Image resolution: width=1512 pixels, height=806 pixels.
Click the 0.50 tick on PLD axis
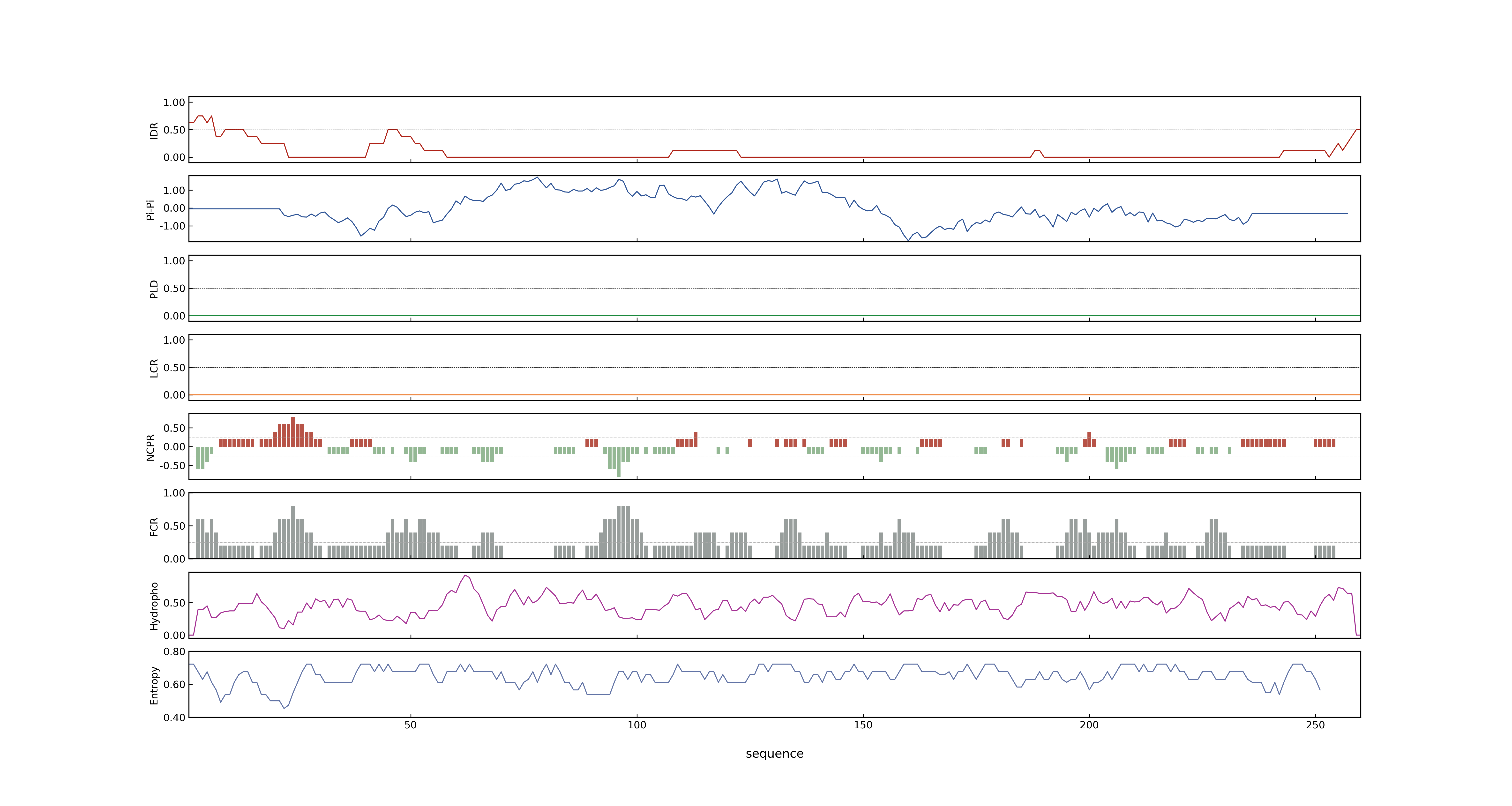point(174,288)
